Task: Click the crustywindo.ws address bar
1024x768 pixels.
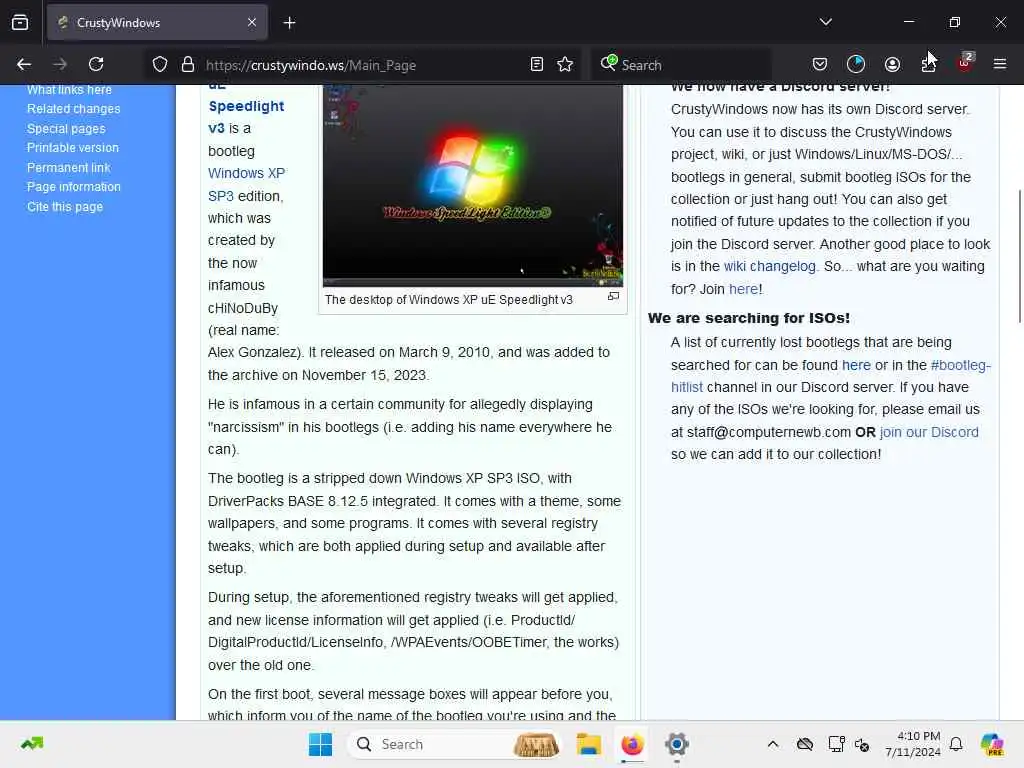Action: pos(361,65)
